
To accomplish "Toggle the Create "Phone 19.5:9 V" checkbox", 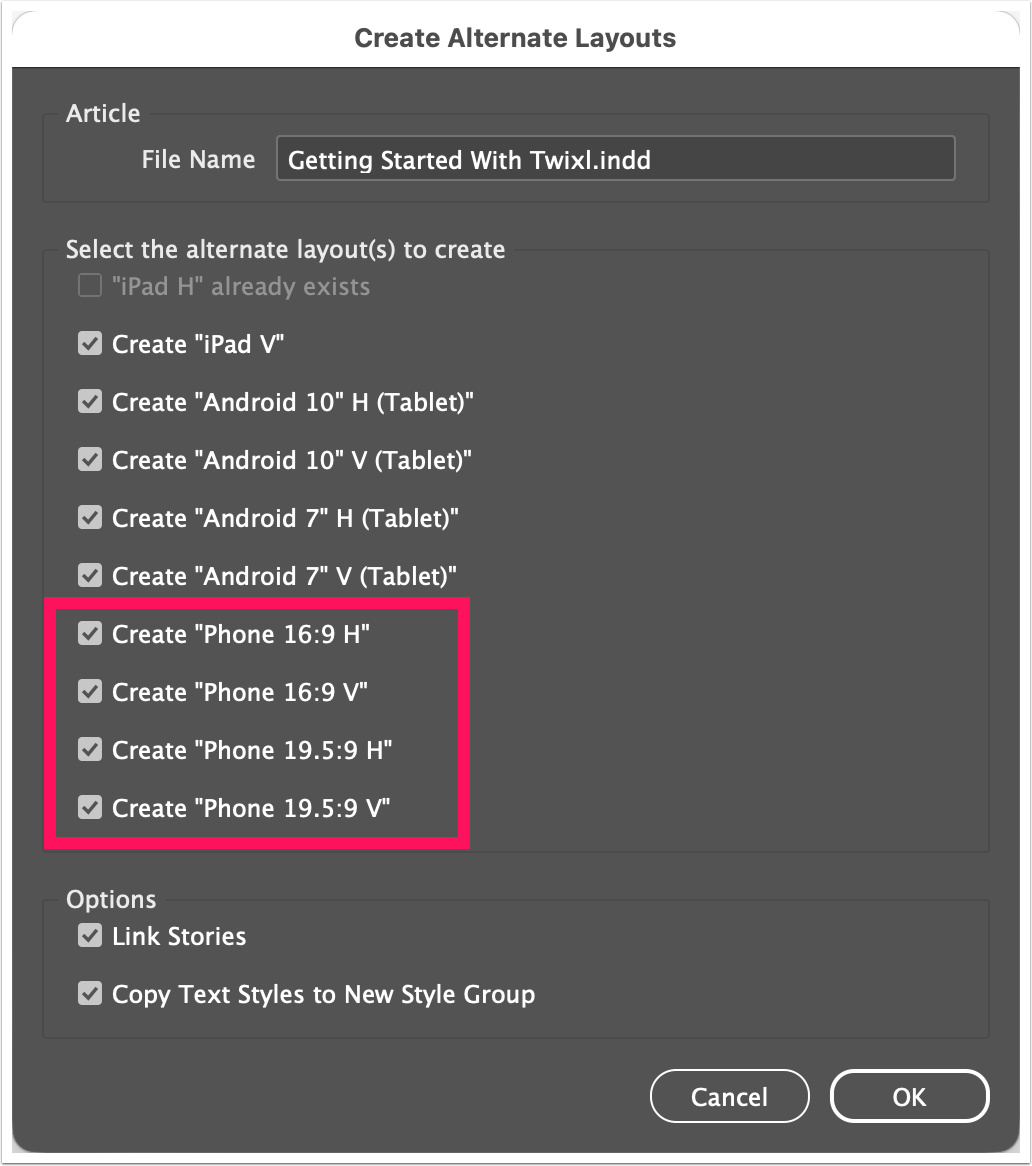I will pos(90,808).
